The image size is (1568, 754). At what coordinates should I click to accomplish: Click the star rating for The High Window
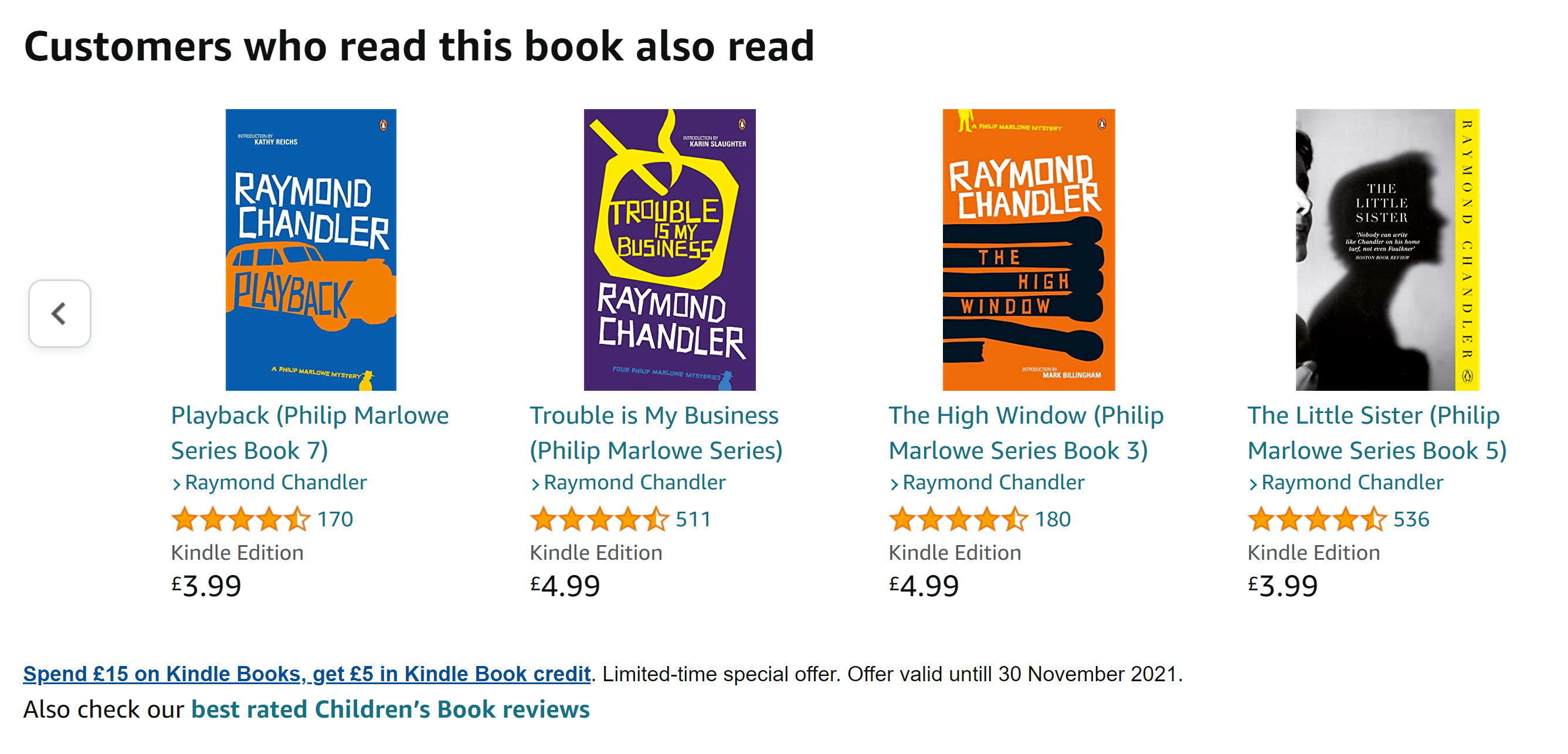pos(958,519)
